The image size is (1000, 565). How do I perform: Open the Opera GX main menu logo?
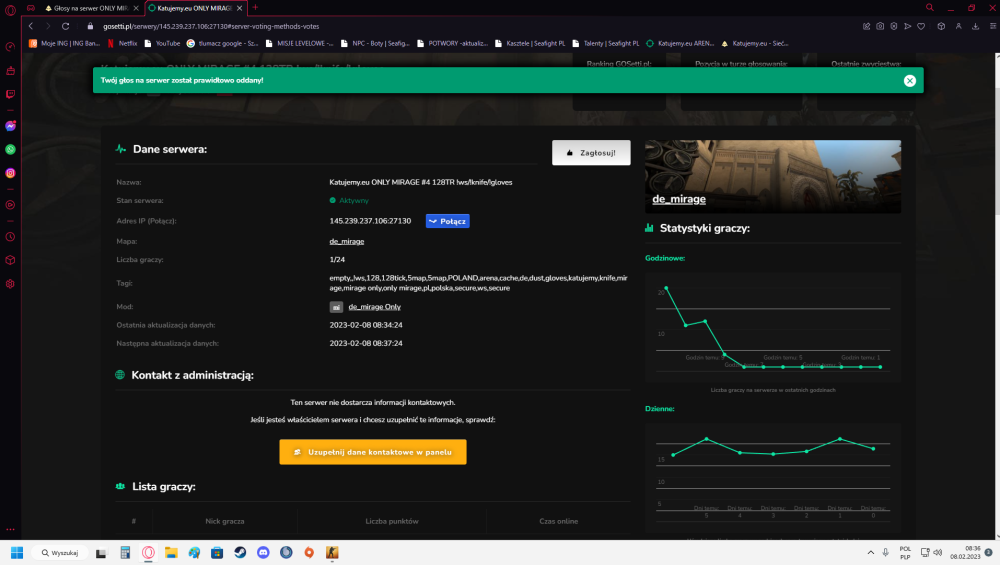[x=10, y=10]
